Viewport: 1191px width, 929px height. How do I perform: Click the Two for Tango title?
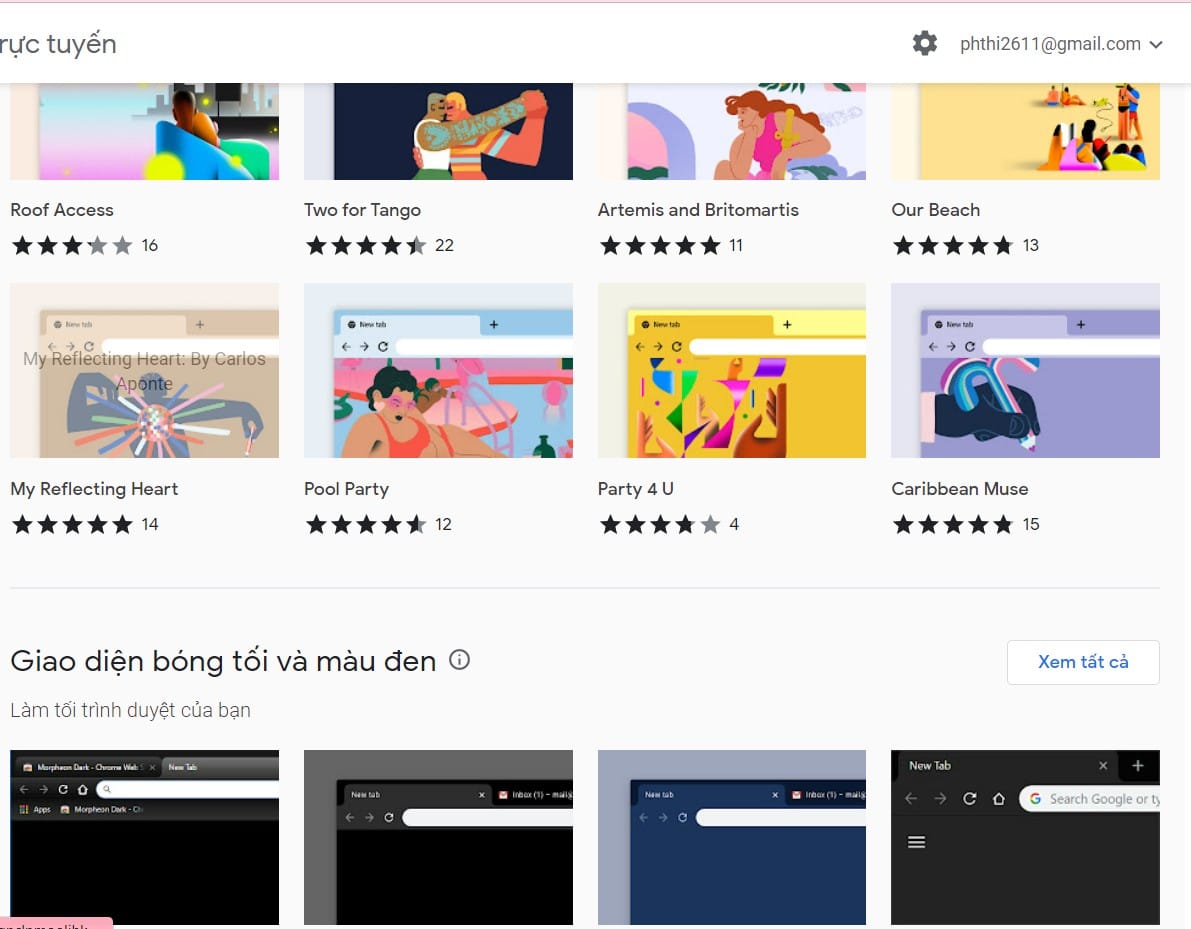click(362, 210)
